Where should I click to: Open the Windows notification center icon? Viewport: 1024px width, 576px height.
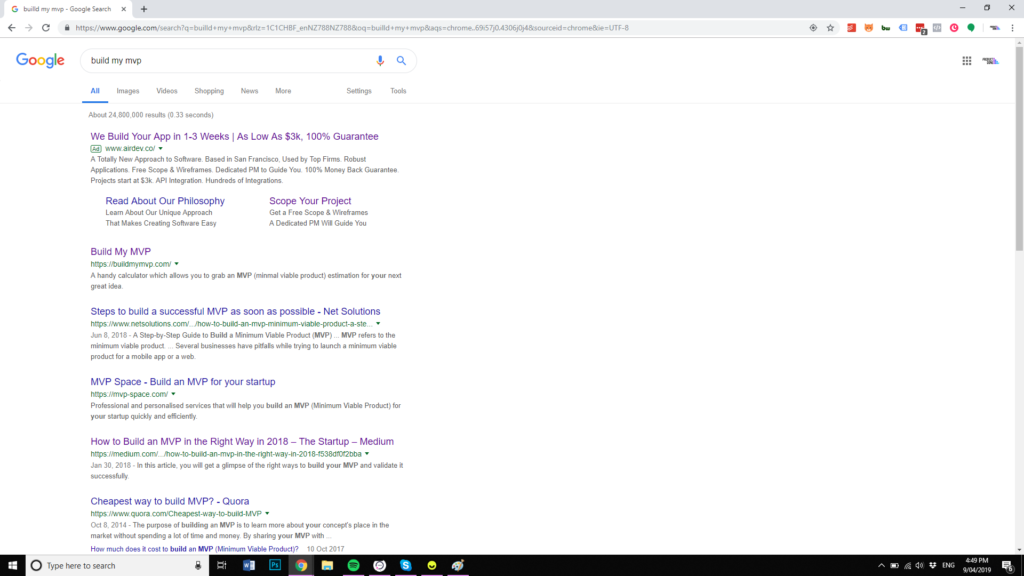[x=1008, y=566]
